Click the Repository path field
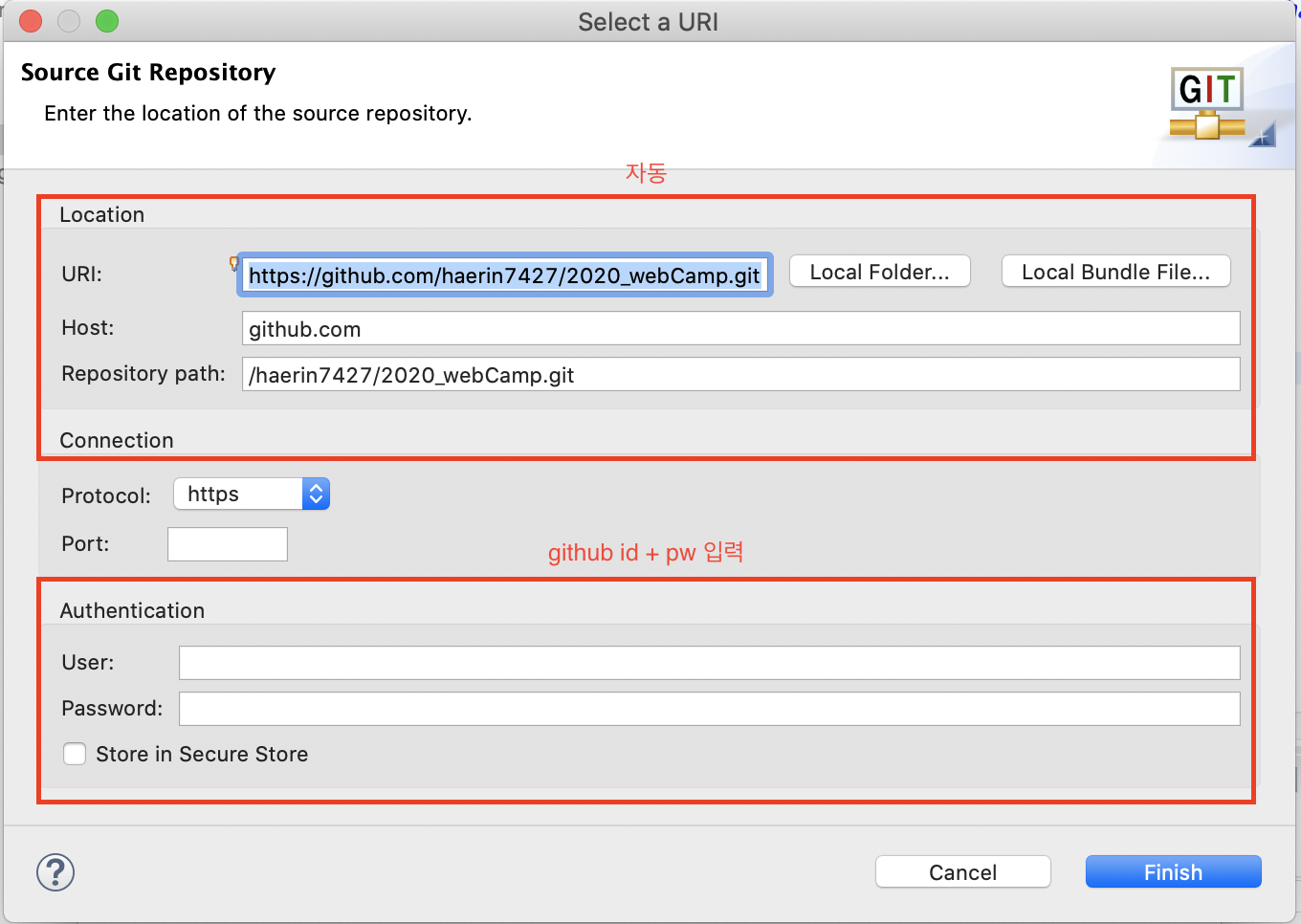The height and width of the screenshot is (924, 1301). (741, 374)
